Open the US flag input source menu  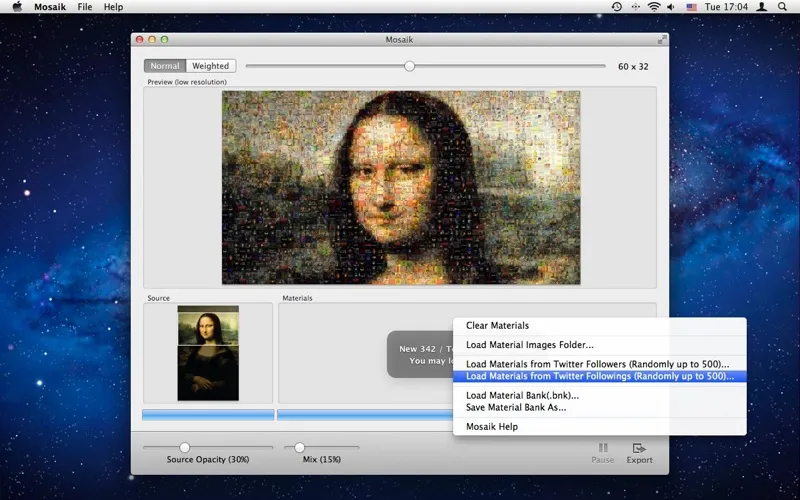(691, 7)
